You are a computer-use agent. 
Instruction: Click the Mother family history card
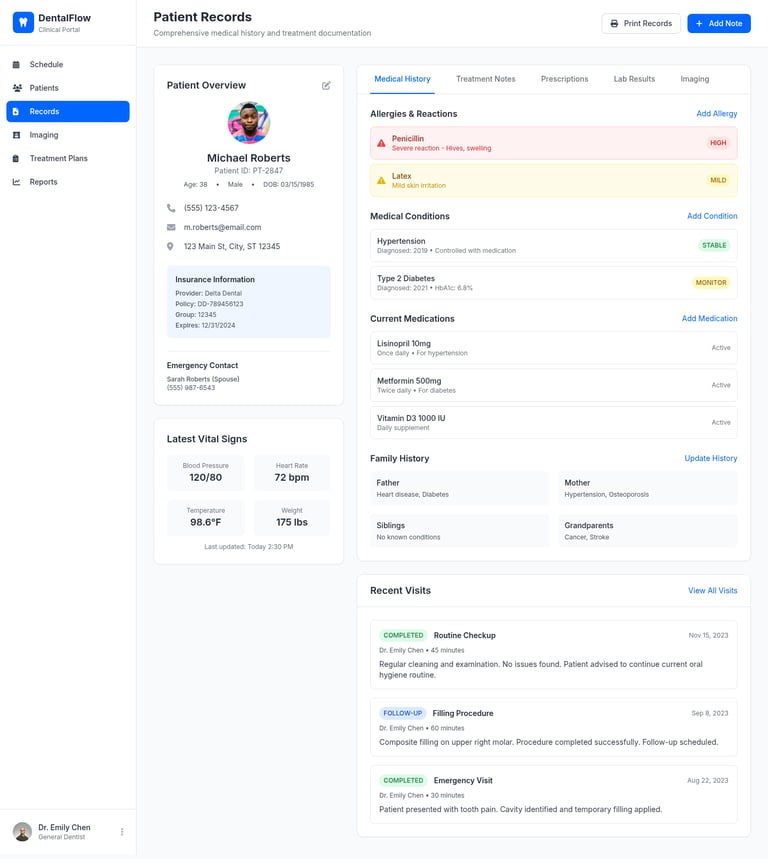pos(647,488)
